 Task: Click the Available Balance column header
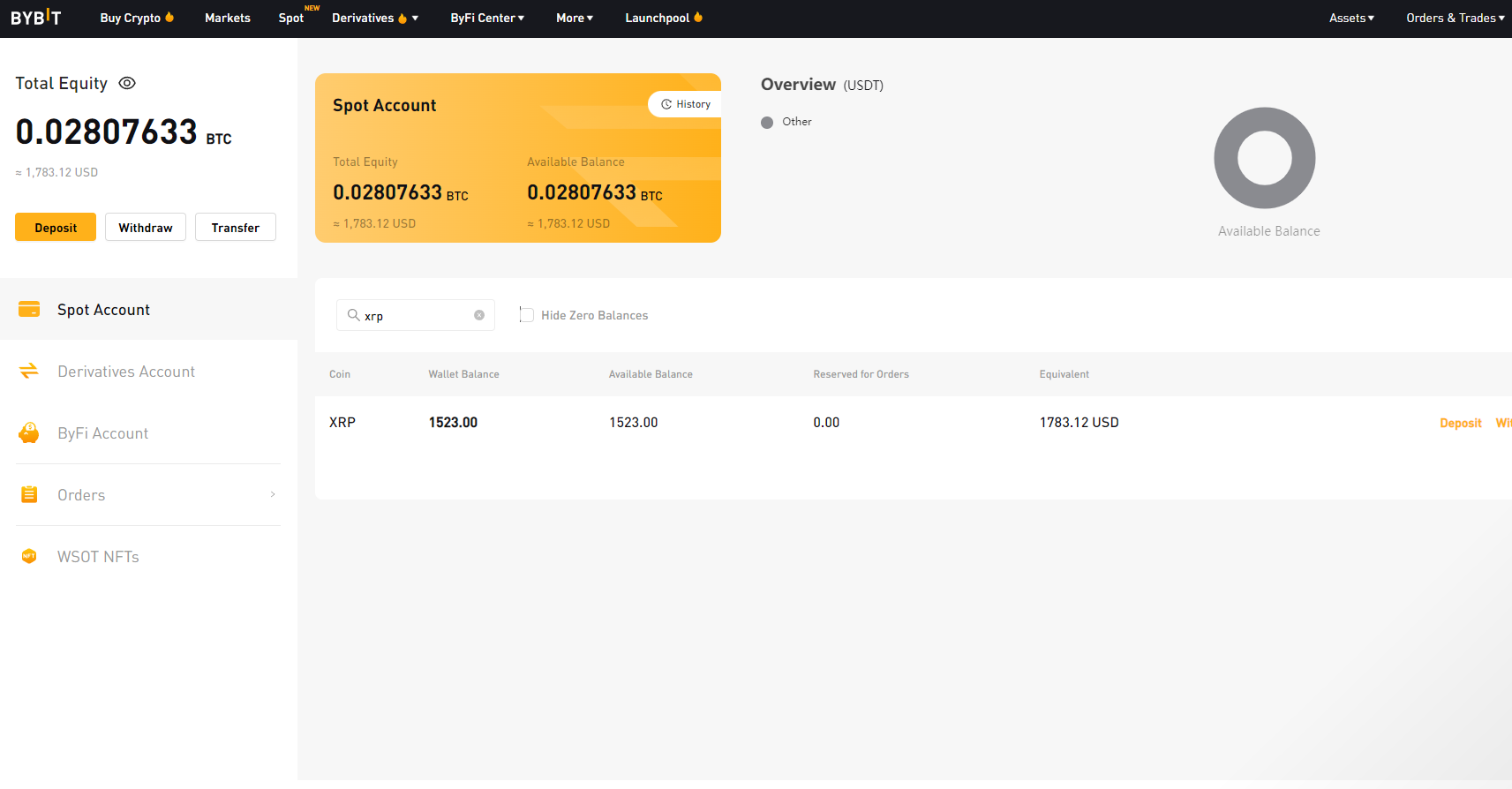[x=651, y=374]
